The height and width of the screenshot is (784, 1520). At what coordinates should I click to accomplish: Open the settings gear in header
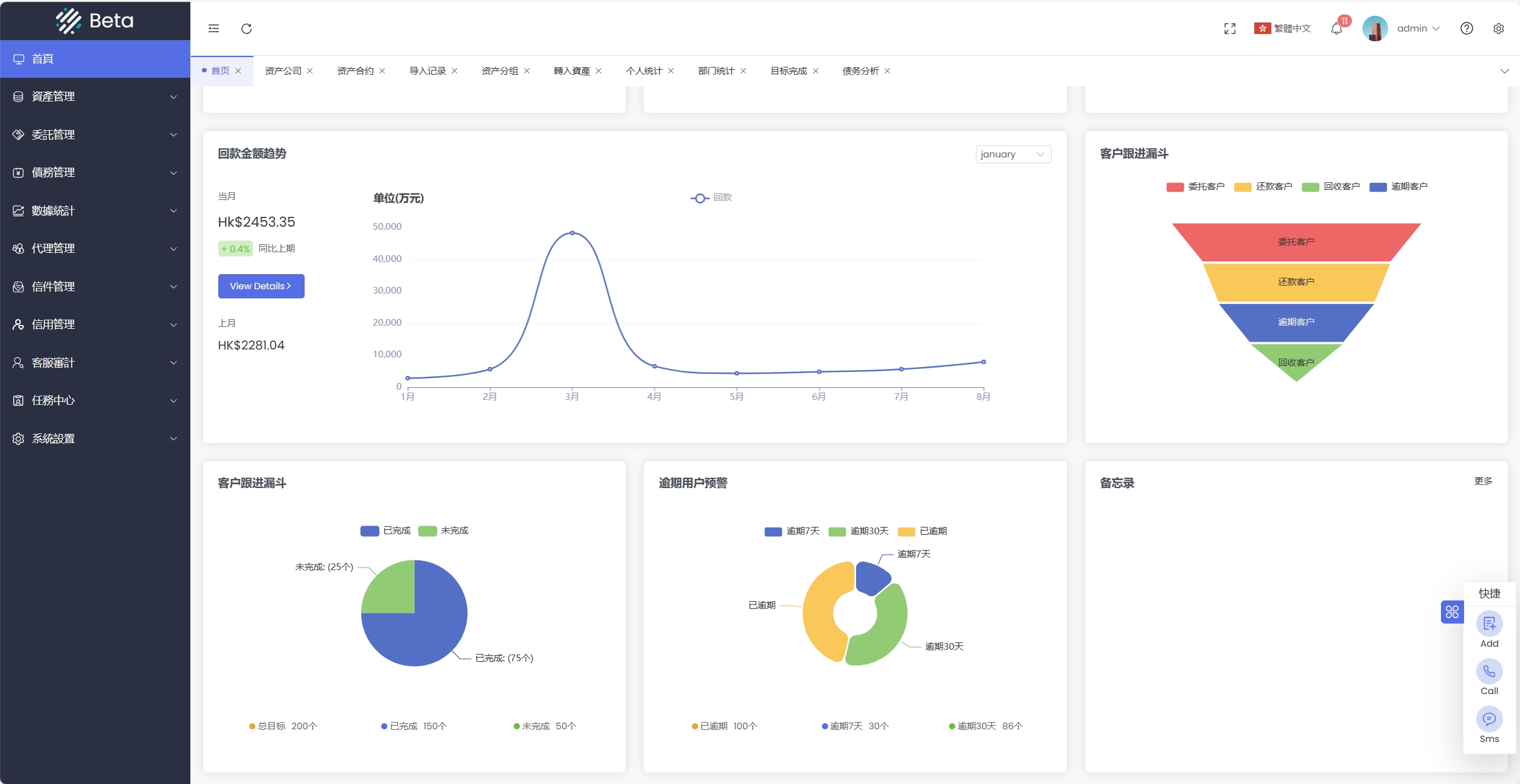pyautogui.click(x=1498, y=29)
